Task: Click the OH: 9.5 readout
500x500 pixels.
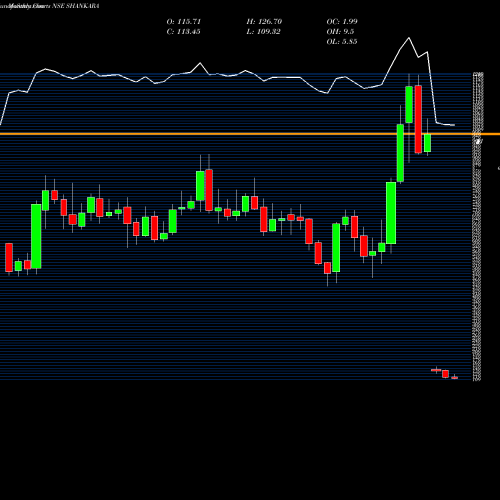Action: [340, 32]
